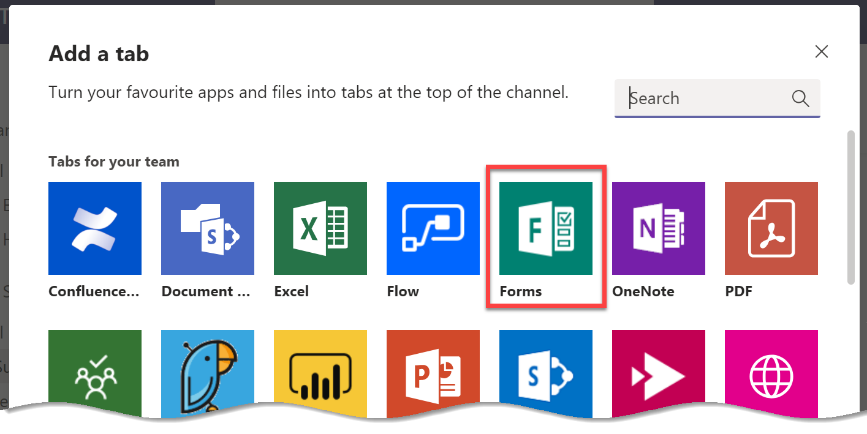Open the Stream app tile
Screen dimensions: 867x434
tap(659, 372)
